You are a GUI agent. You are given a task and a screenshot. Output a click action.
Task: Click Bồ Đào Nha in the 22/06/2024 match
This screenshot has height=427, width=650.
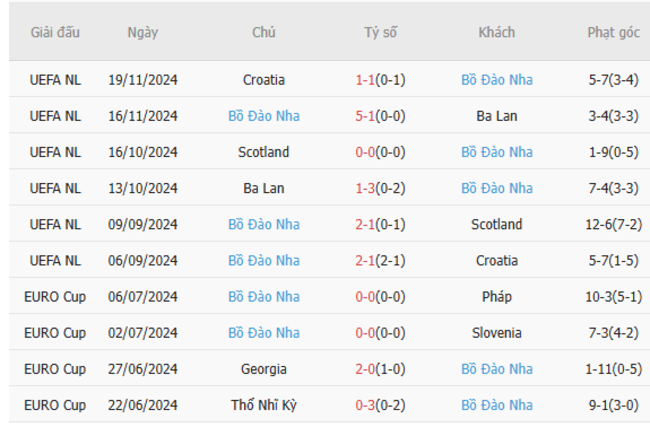pos(497,405)
